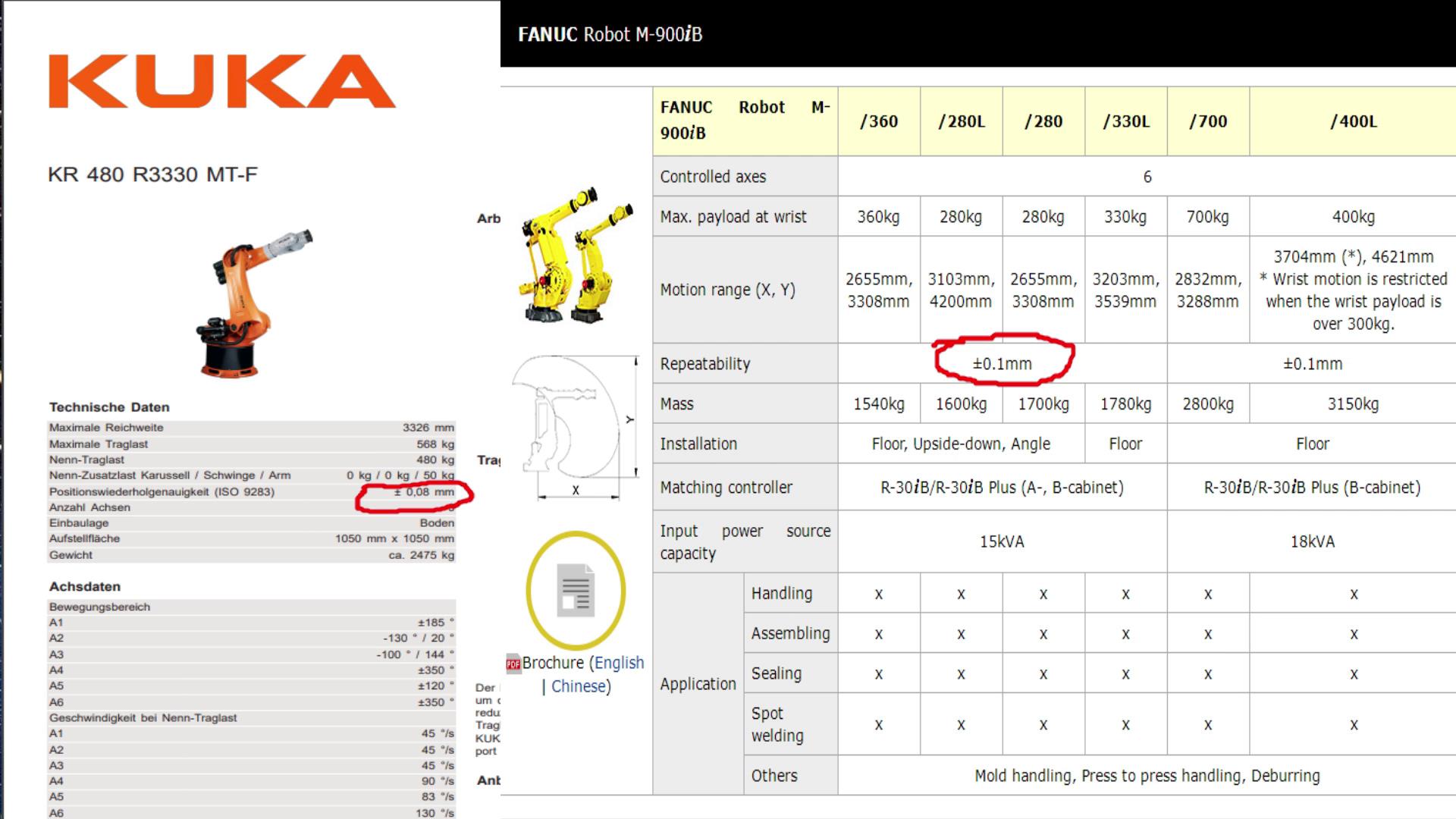Click the Nenn-Traglast 480 kg row
The height and width of the screenshot is (819, 1456).
[251, 460]
